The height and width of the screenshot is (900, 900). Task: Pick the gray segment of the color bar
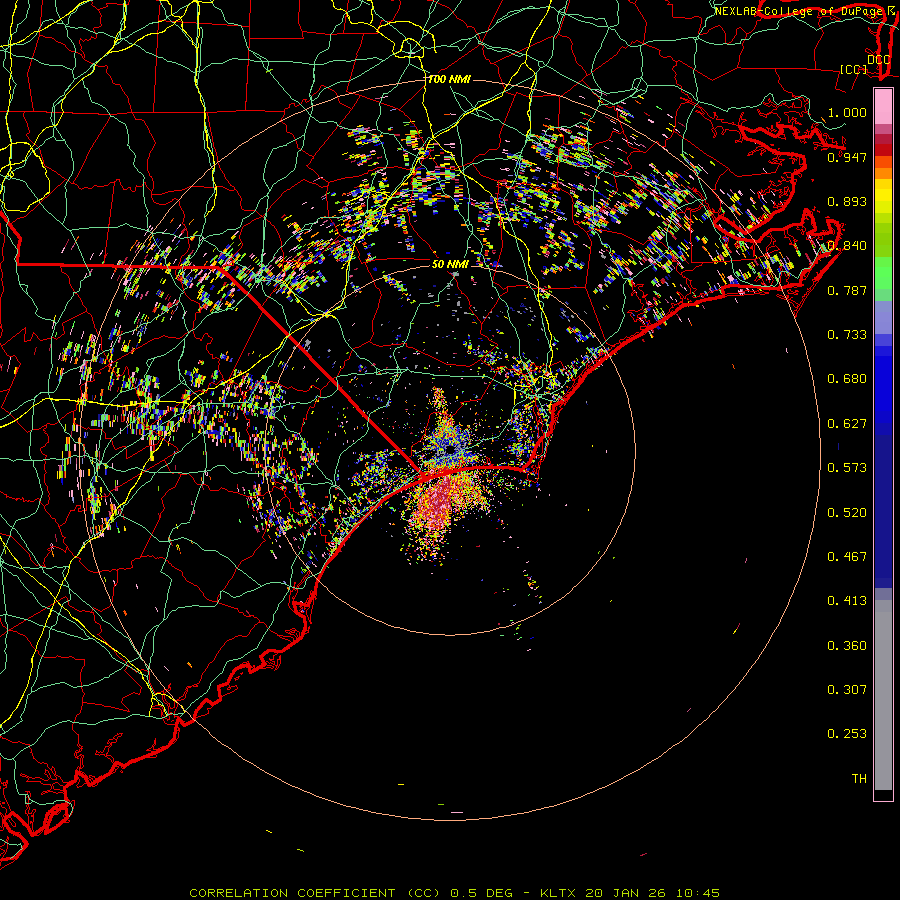[883, 695]
